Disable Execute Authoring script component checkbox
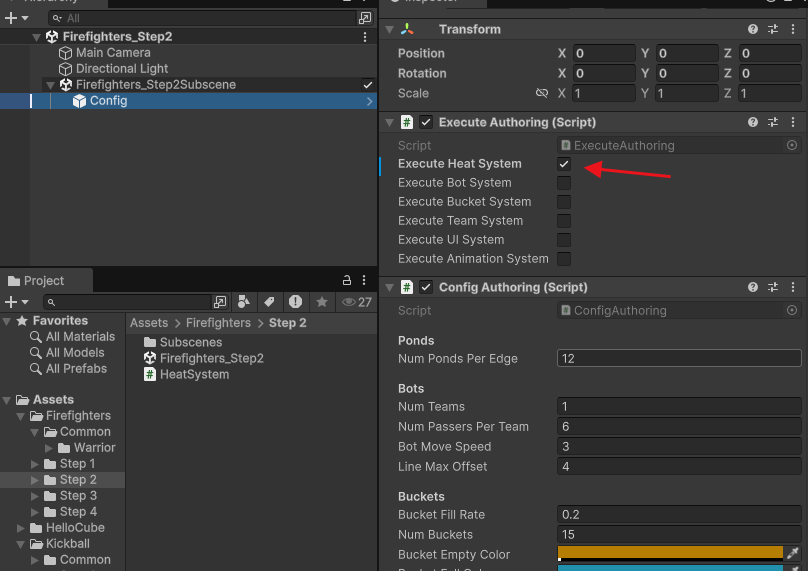 [x=426, y=122]
